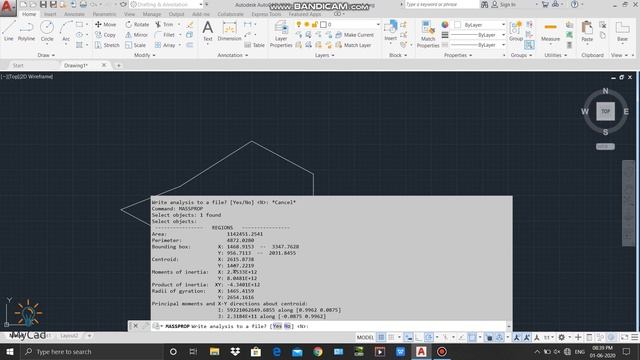The width and height of the screenshot is (640, 360).
Task: Click the Stretch tool
Action: click(x=107, y=45)
